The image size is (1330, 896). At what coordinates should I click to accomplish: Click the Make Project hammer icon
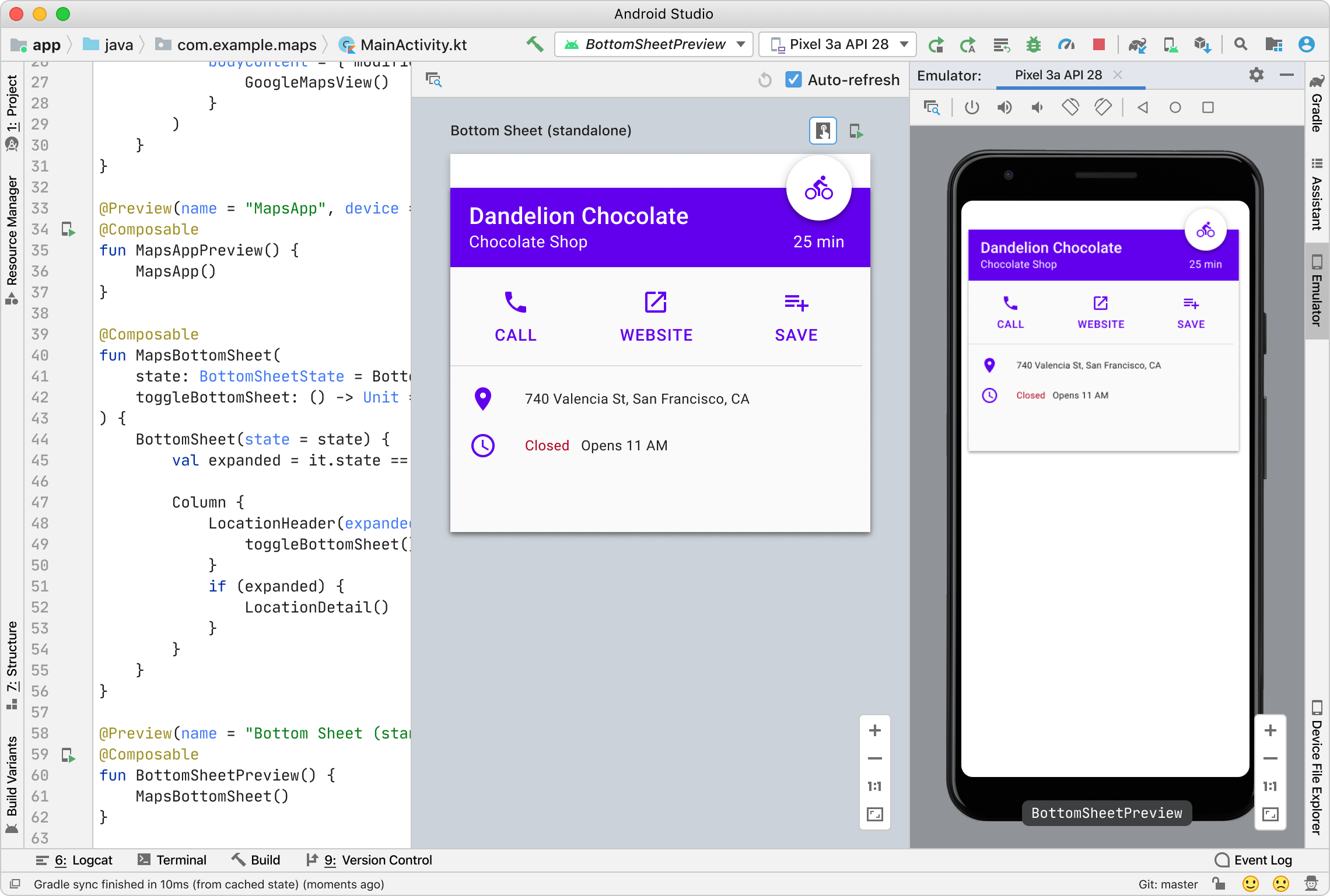[534, 44]
